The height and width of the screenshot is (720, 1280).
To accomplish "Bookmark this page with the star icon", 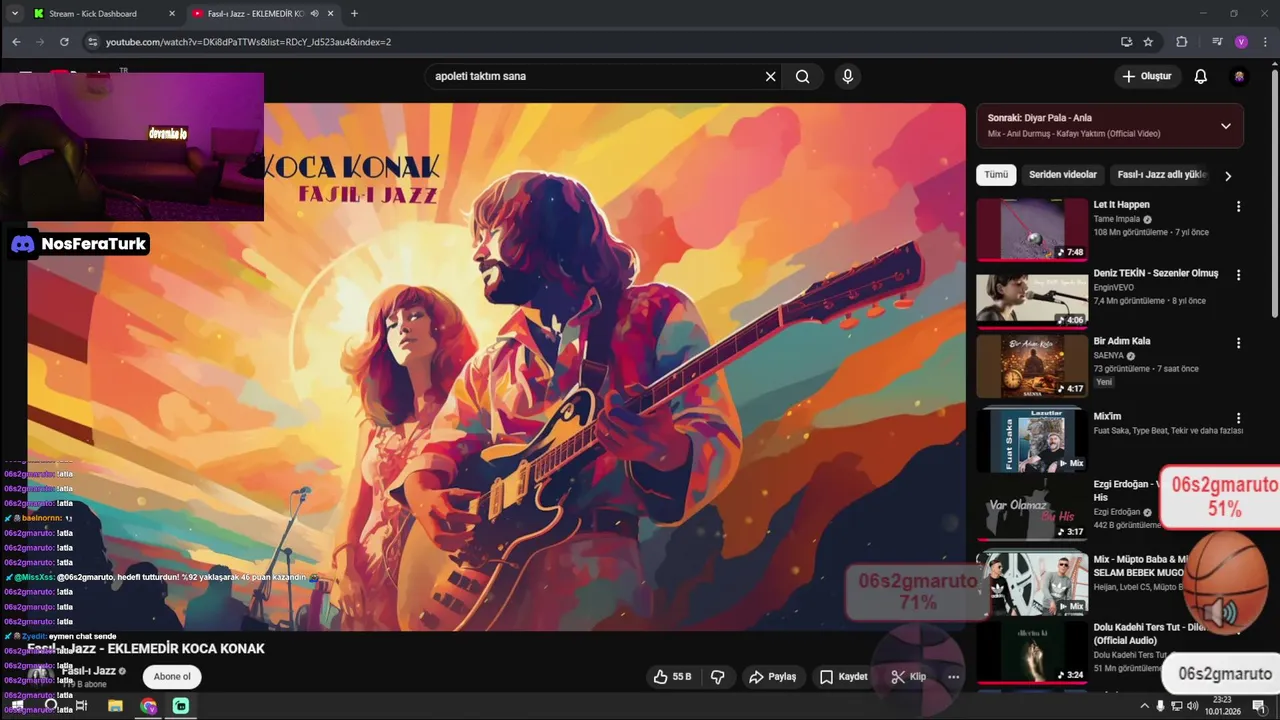I will pos(1148,42).
